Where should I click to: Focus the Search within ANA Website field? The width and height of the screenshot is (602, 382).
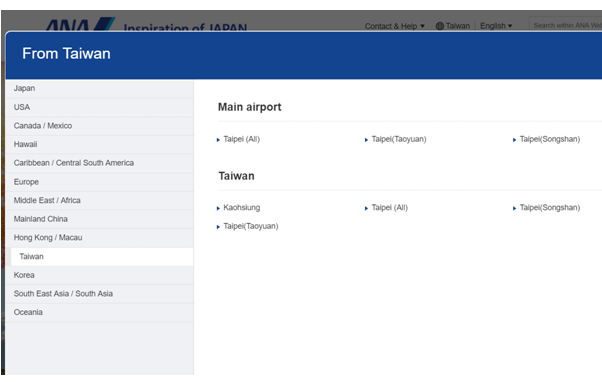tap(565, 25)
